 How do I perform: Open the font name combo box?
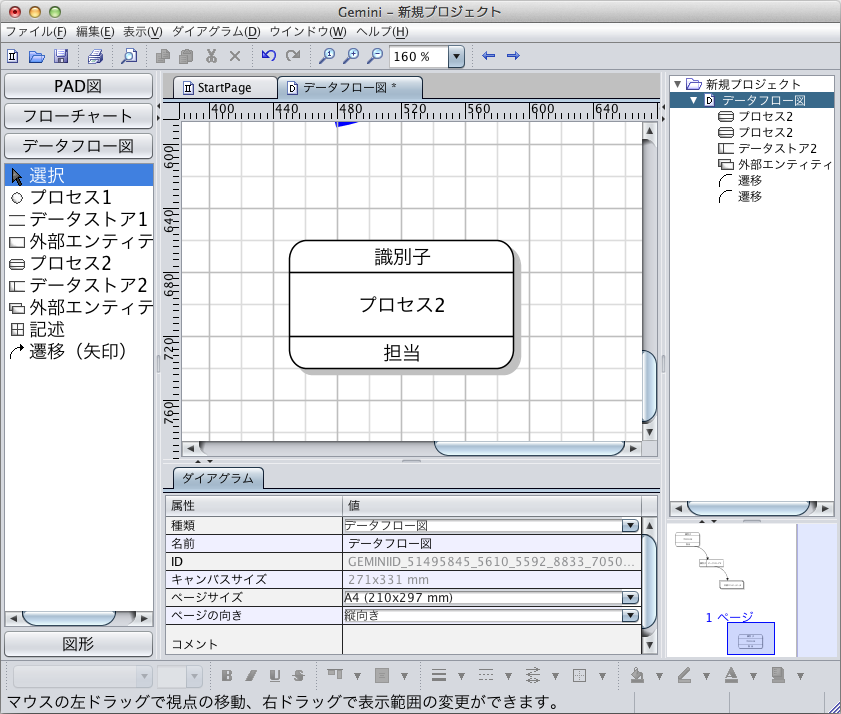[83, 676]
